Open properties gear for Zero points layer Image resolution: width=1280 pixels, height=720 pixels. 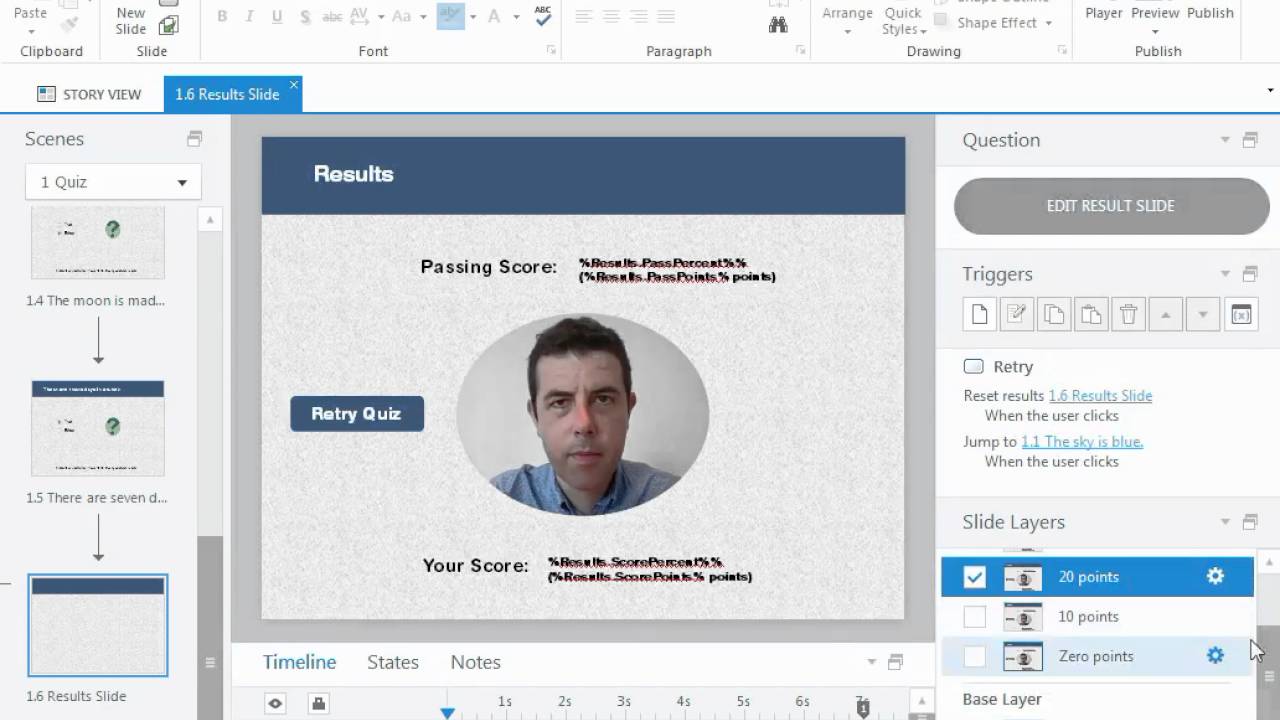(1215, 656)
